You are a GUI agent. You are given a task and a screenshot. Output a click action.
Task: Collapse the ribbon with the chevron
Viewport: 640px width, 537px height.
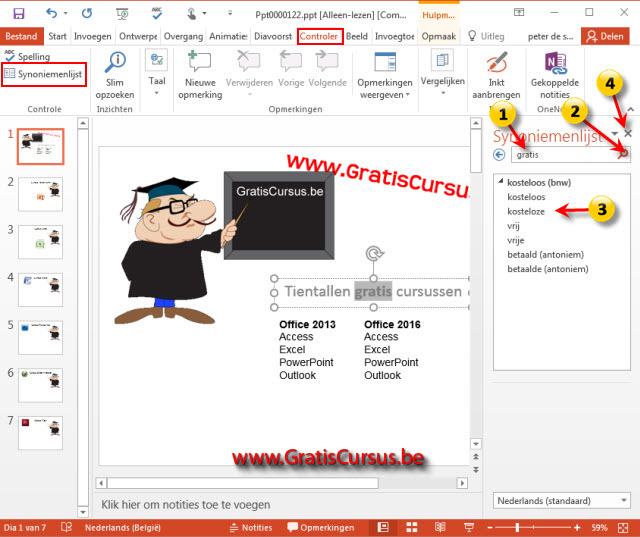[630, 109]
